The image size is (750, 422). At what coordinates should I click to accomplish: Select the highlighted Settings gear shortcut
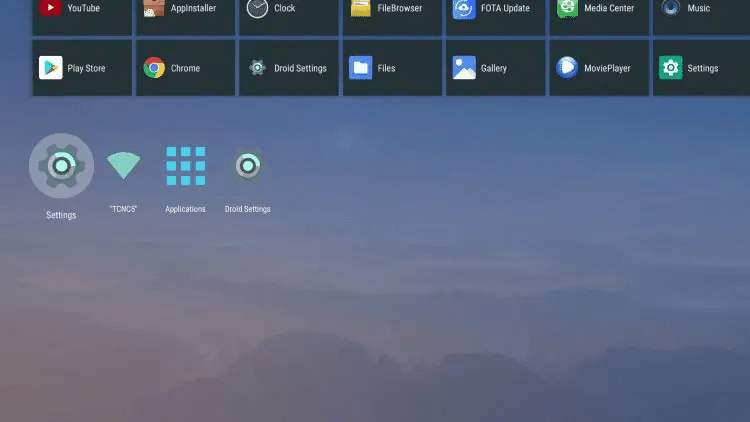(61, 166)
